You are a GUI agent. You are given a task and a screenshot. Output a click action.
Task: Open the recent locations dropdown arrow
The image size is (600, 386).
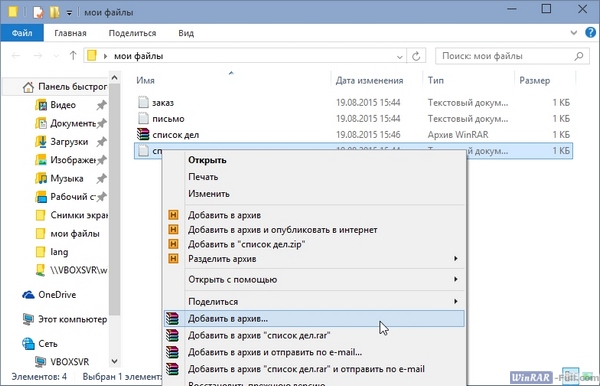tap(56, 56)
